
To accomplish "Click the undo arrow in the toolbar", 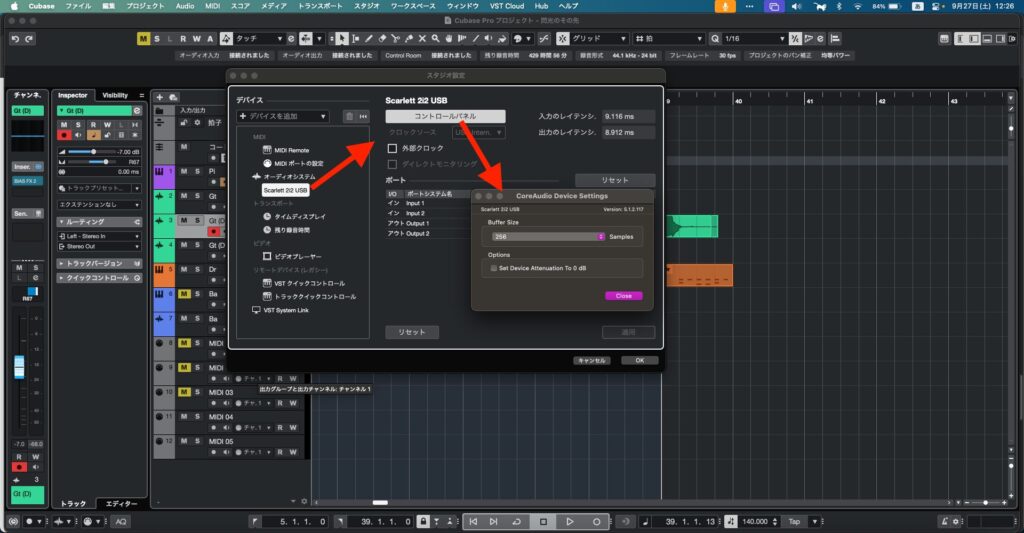I will pos(15,39).
